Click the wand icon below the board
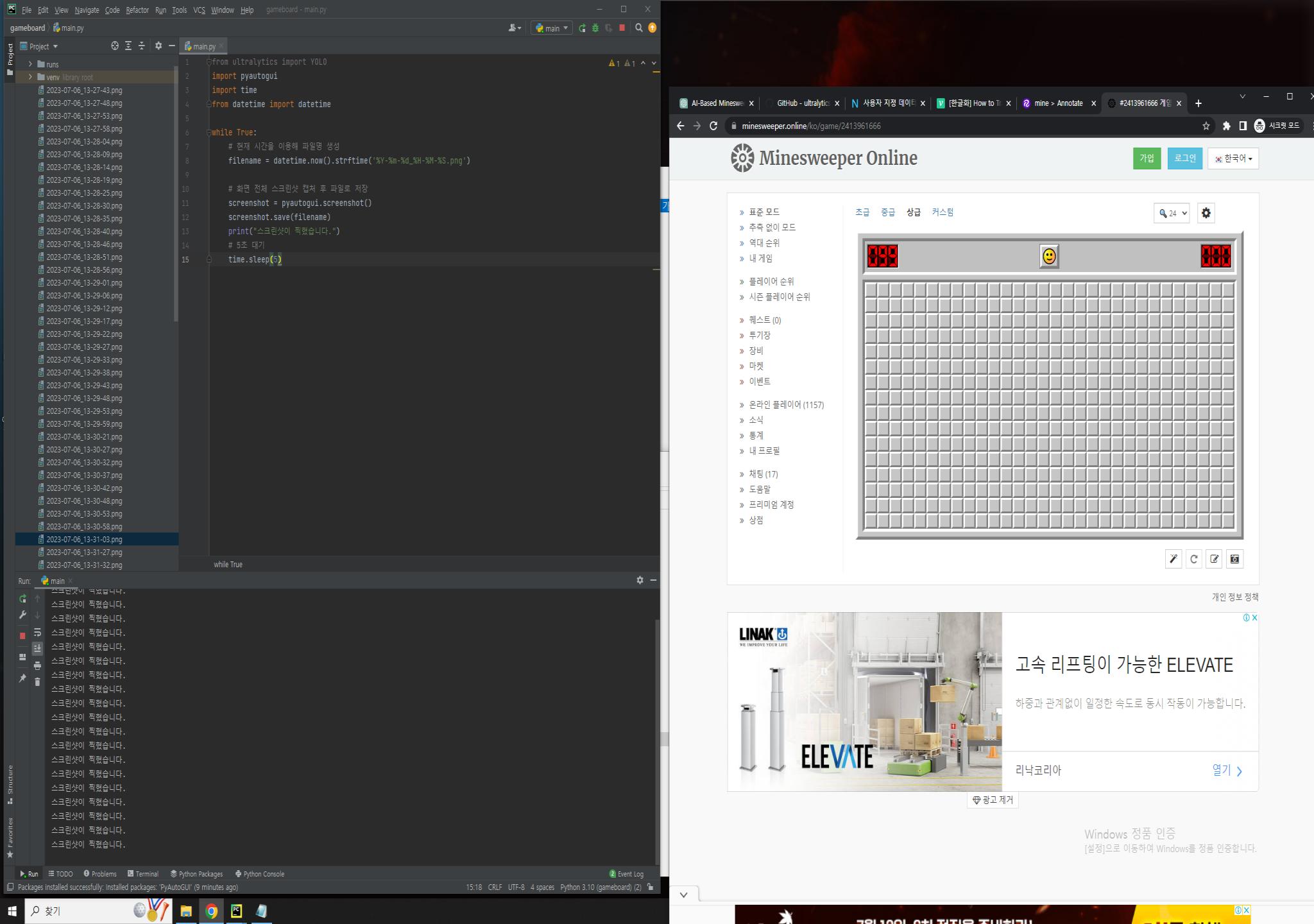This screenshot has width=1314, height=924. click(x=1173, y=559)
